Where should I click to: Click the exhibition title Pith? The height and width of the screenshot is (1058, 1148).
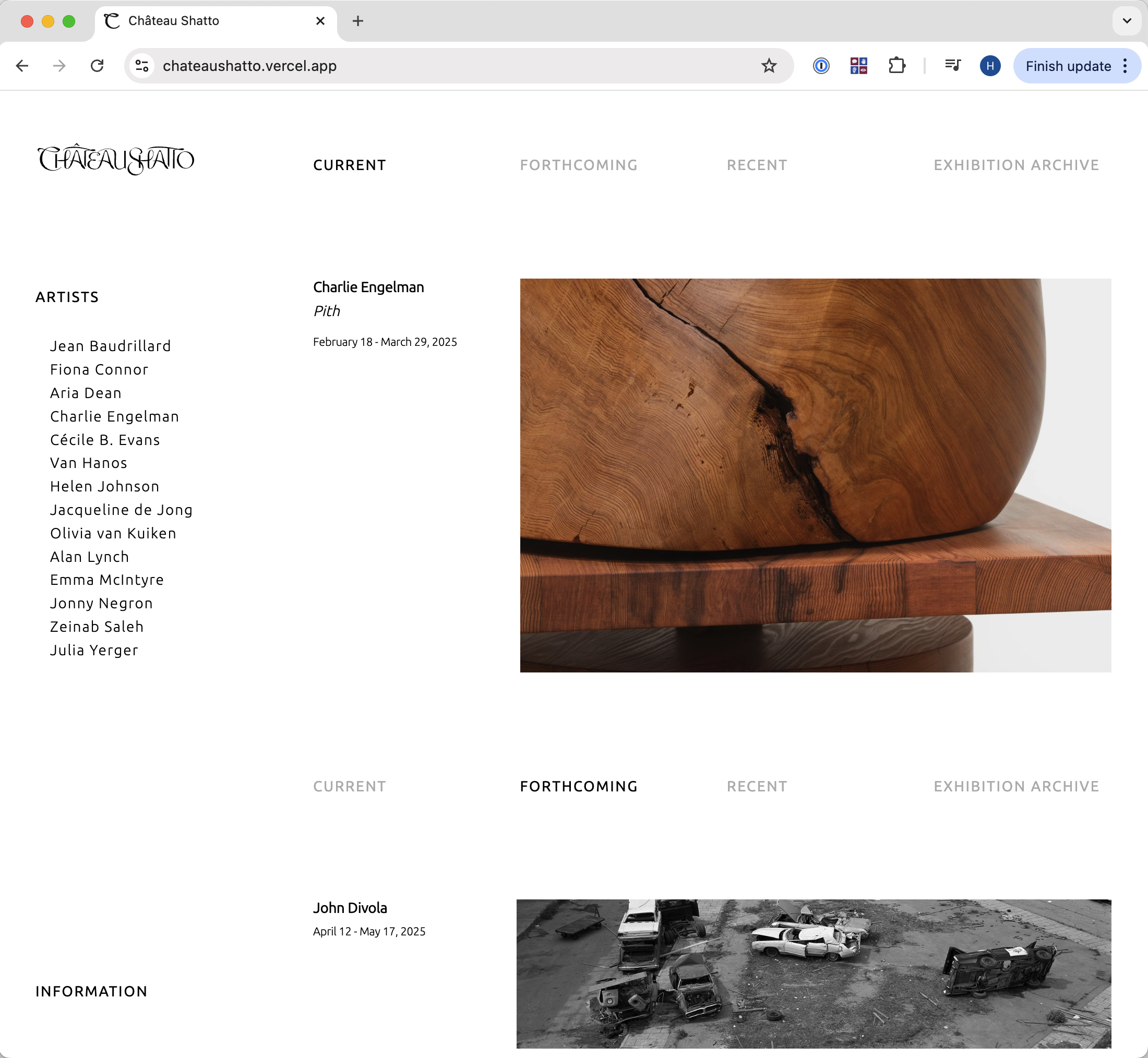click(x=326, y=311)
